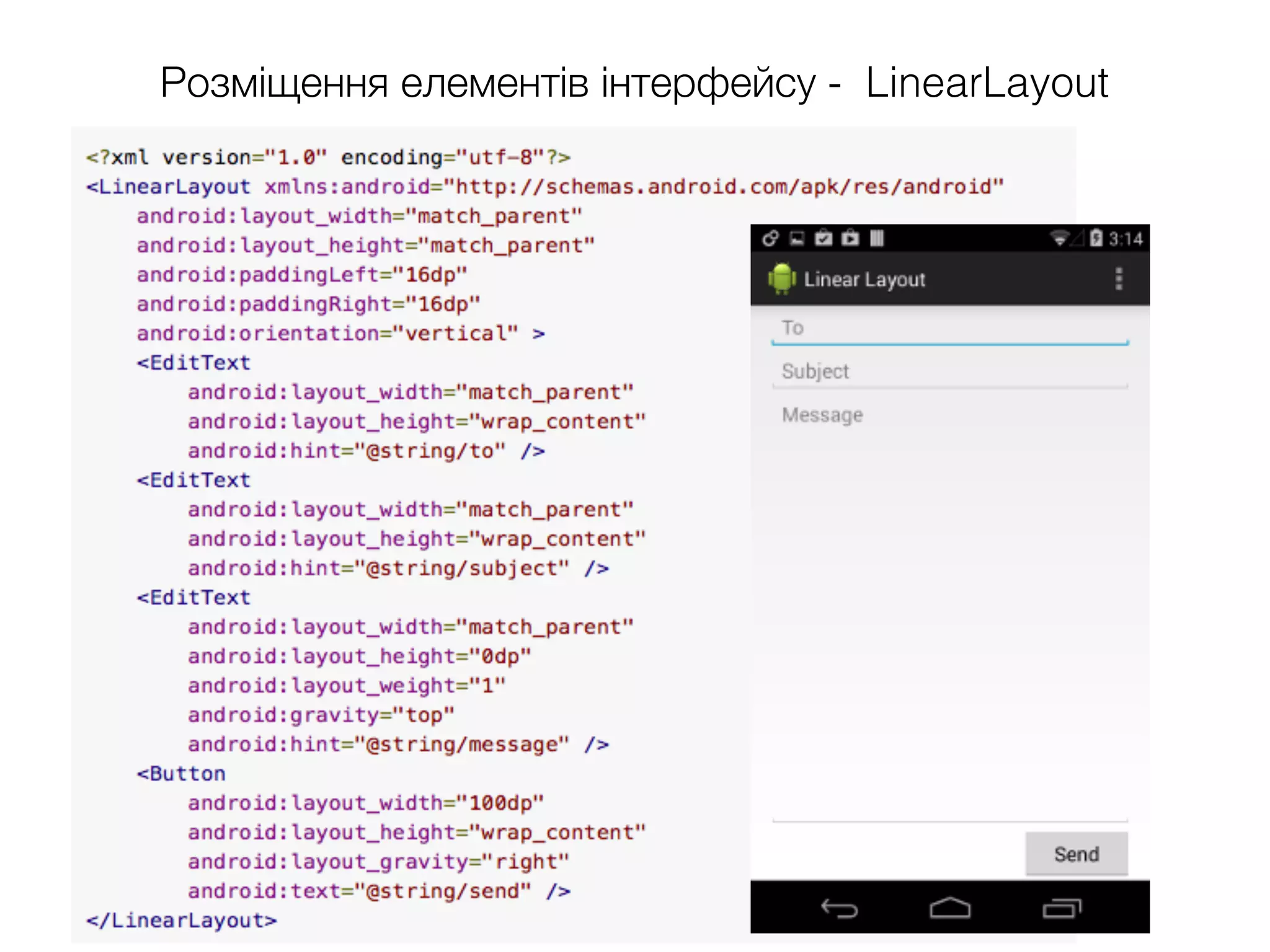Click the android:layout_weight="1" line
Viewport: 1270px width, 952px height.
point(347,685)
